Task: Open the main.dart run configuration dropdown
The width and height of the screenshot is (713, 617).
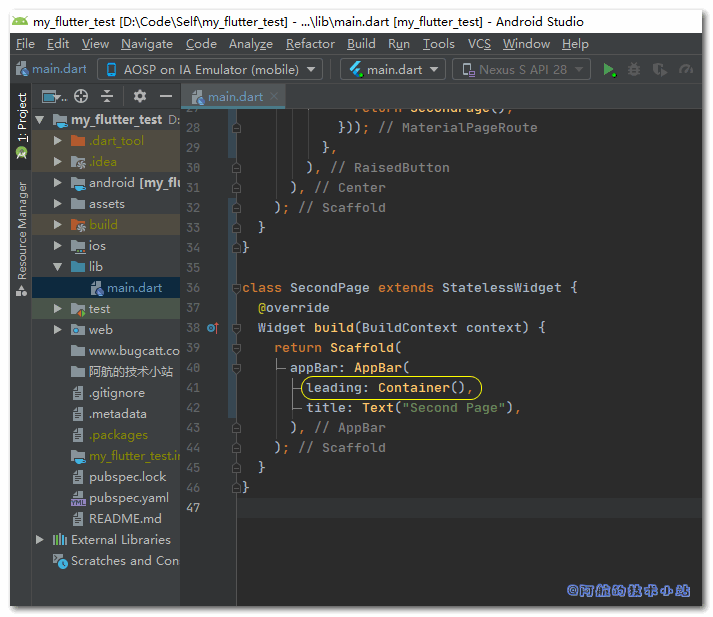Action: pyautogui.click(x=393, y=69)
